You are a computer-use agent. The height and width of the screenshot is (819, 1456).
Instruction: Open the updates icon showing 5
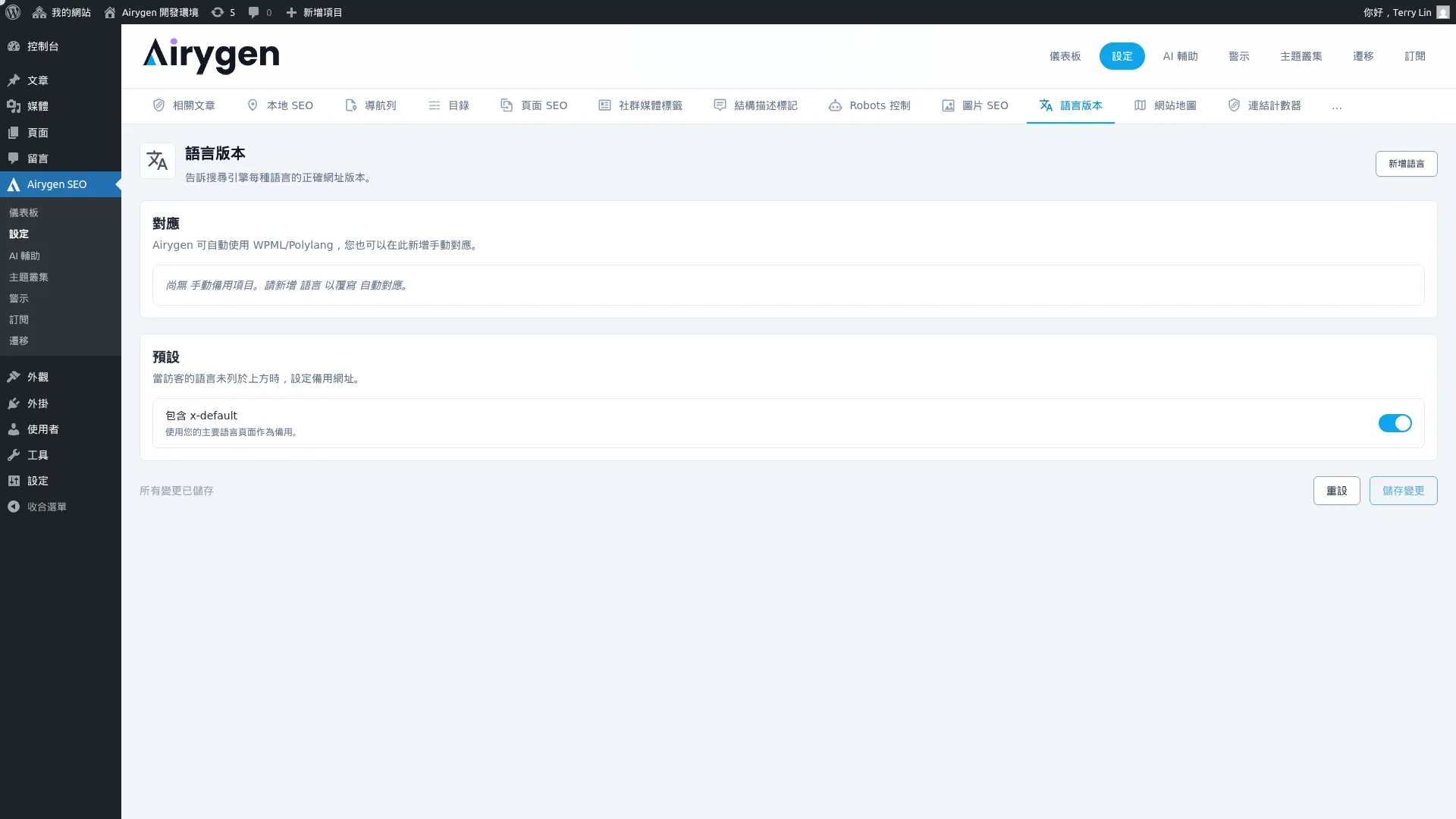(x=223, y=12)
